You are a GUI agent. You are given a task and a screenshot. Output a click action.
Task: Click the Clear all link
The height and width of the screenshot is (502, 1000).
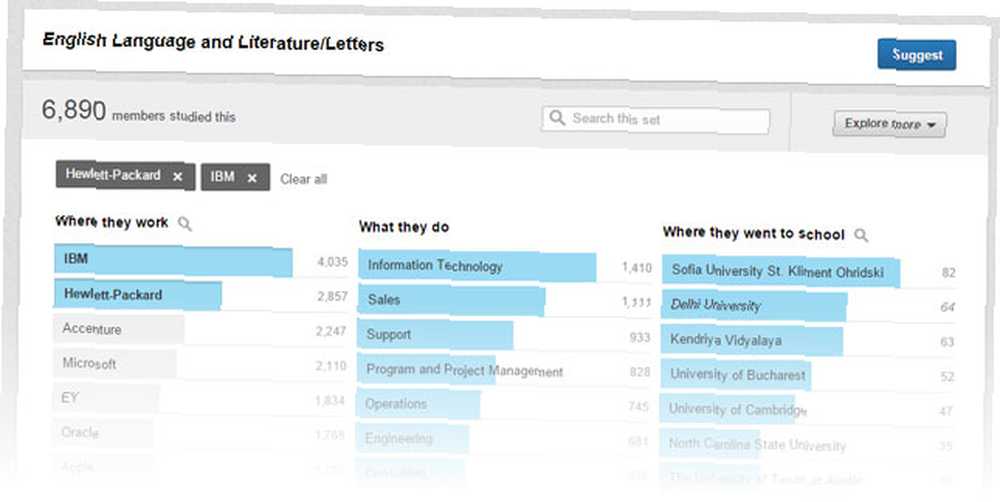click(x=304, y=179)
